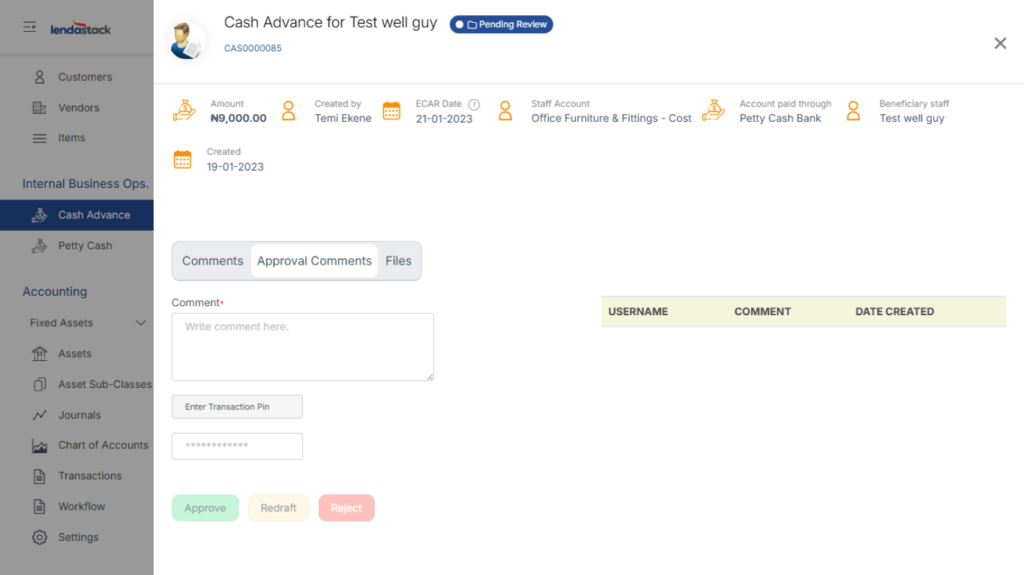Open Customers from the sidebar
Screen dimensions: 1024x575
84,77
